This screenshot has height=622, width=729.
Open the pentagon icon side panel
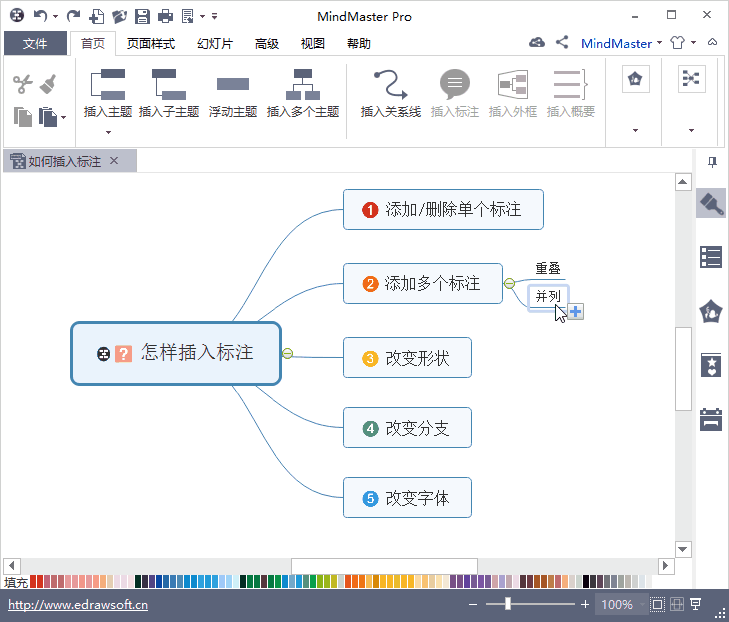(x=711, y=311)
